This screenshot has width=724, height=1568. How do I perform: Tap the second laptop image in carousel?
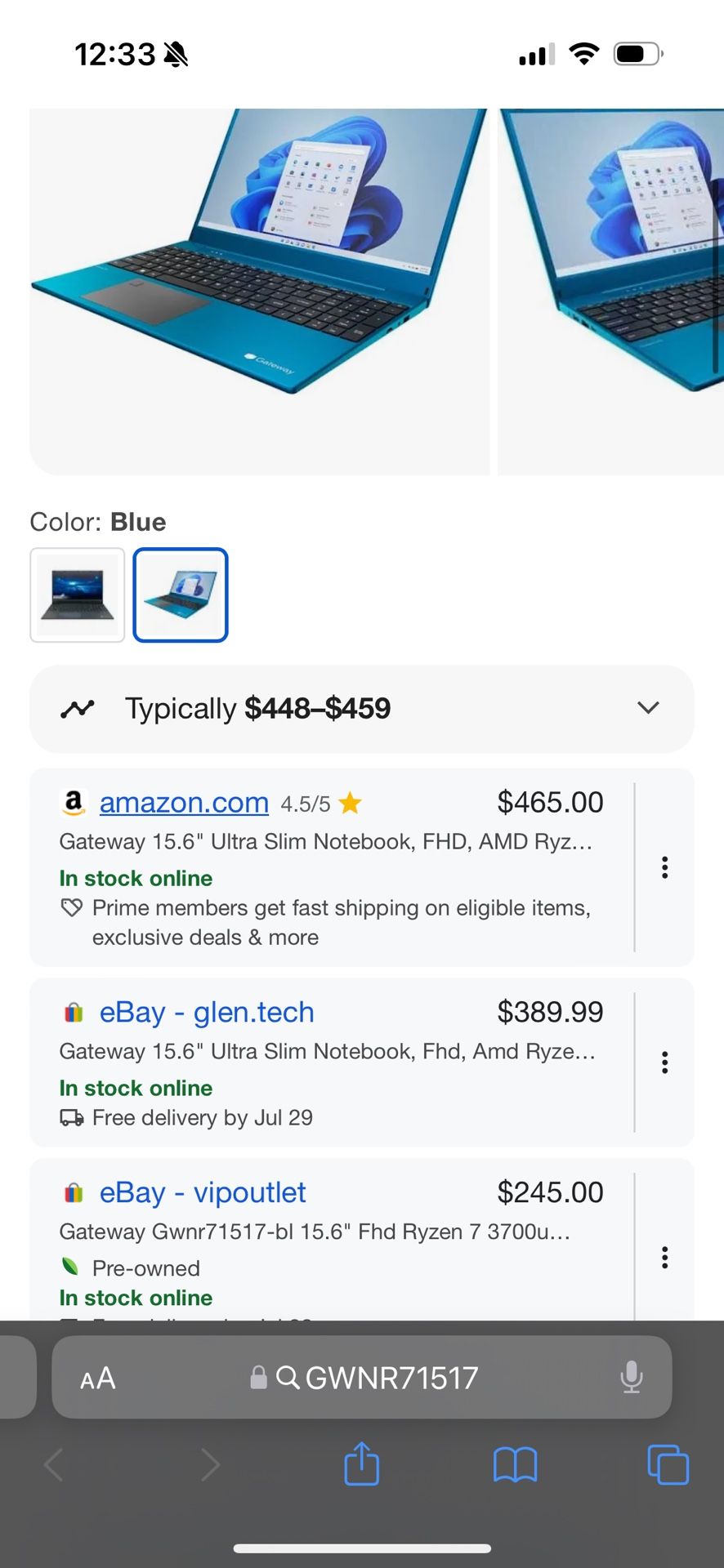coord(611,291)
